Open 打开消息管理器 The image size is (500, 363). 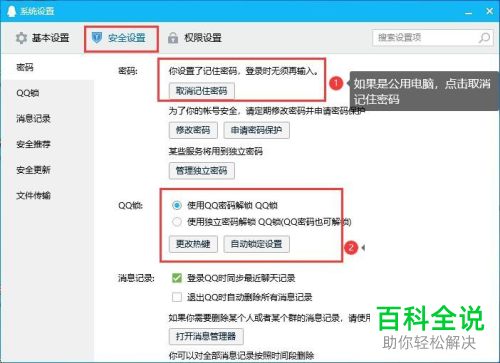(x=206, y=336)
